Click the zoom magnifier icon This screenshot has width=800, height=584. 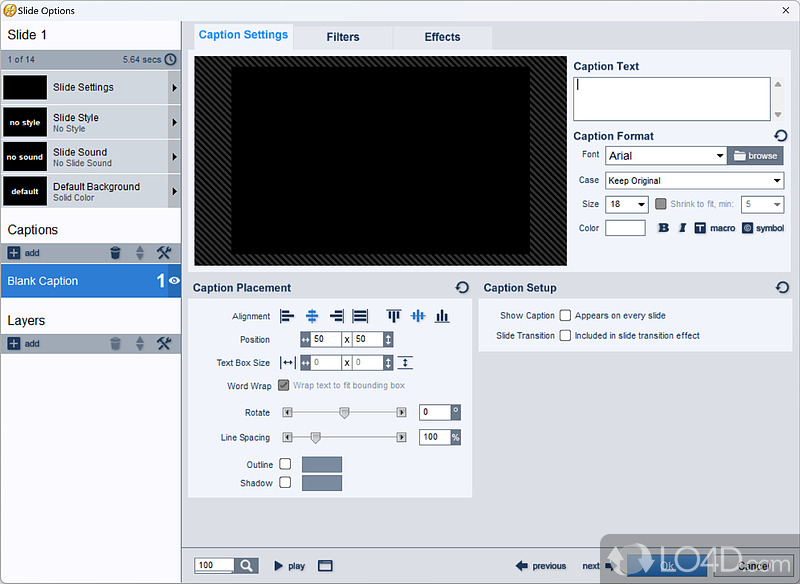tap(247, 565)
